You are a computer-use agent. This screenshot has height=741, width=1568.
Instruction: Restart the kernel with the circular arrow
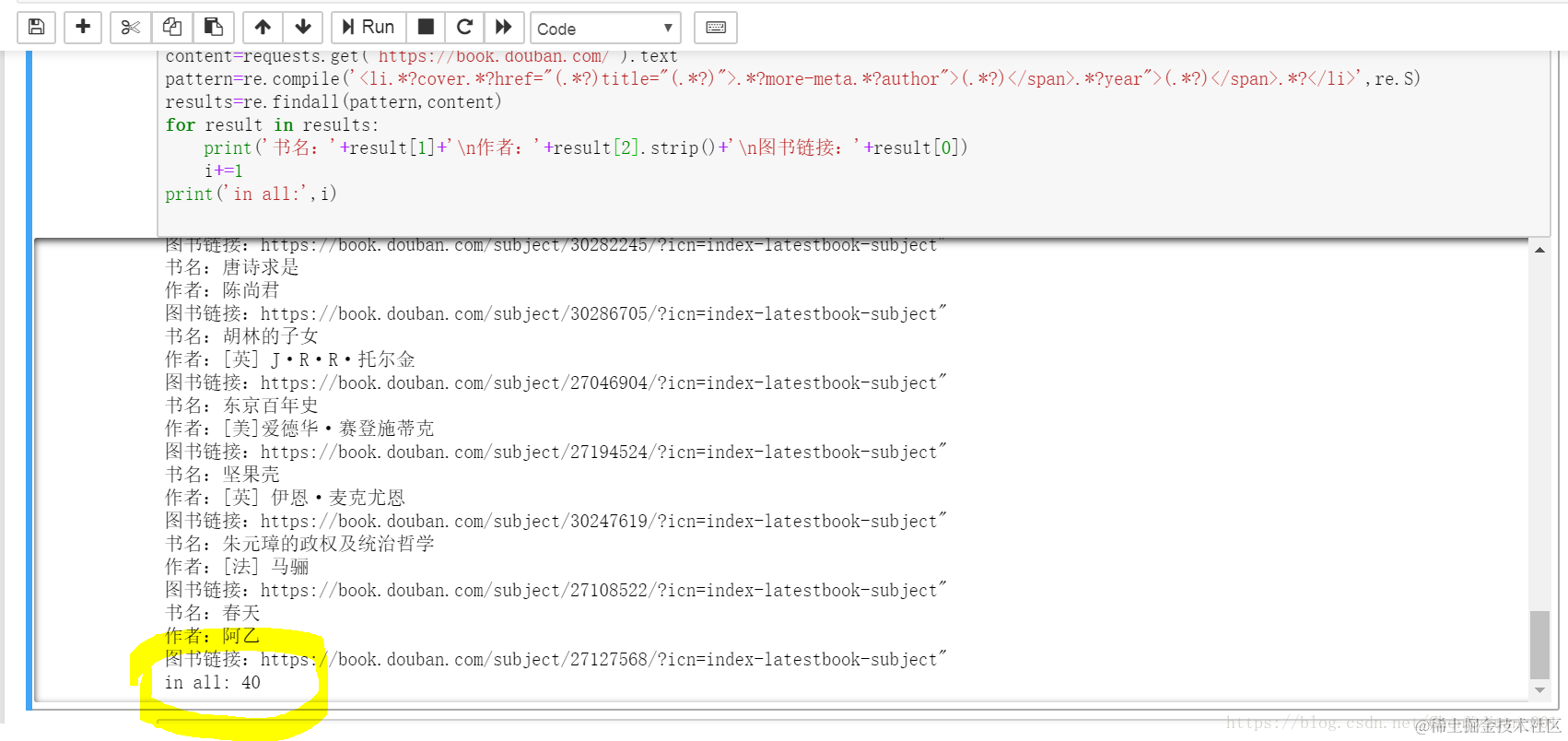[x=465, y=28]
